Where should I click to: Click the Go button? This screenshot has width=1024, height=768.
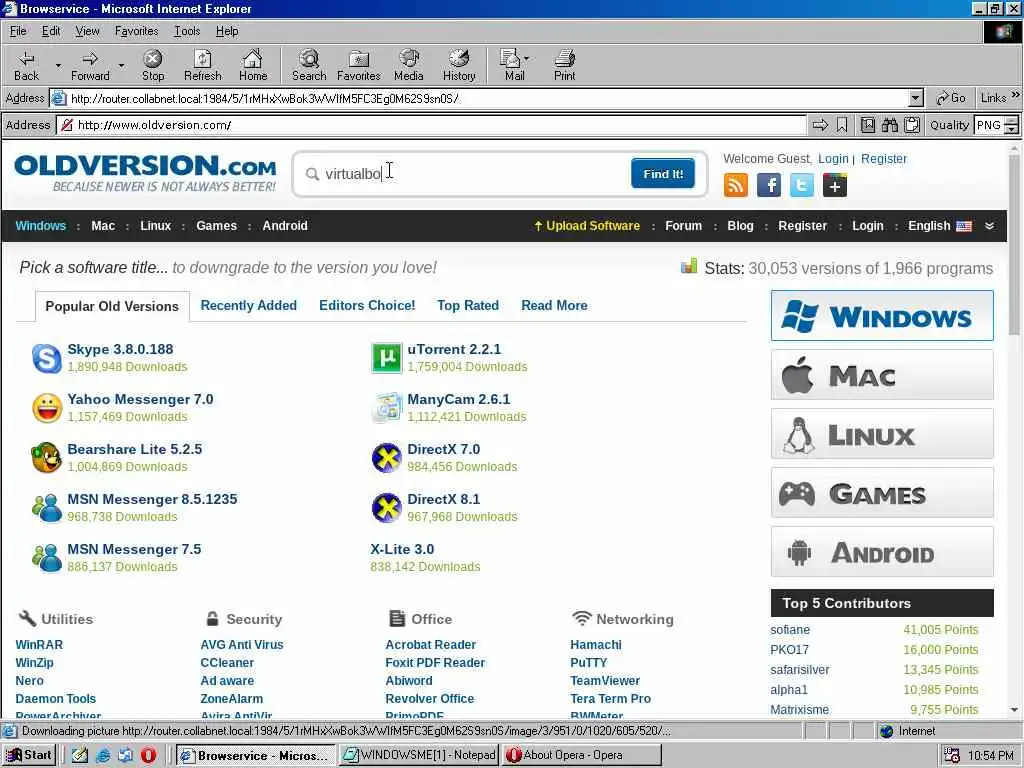(951, 98)
